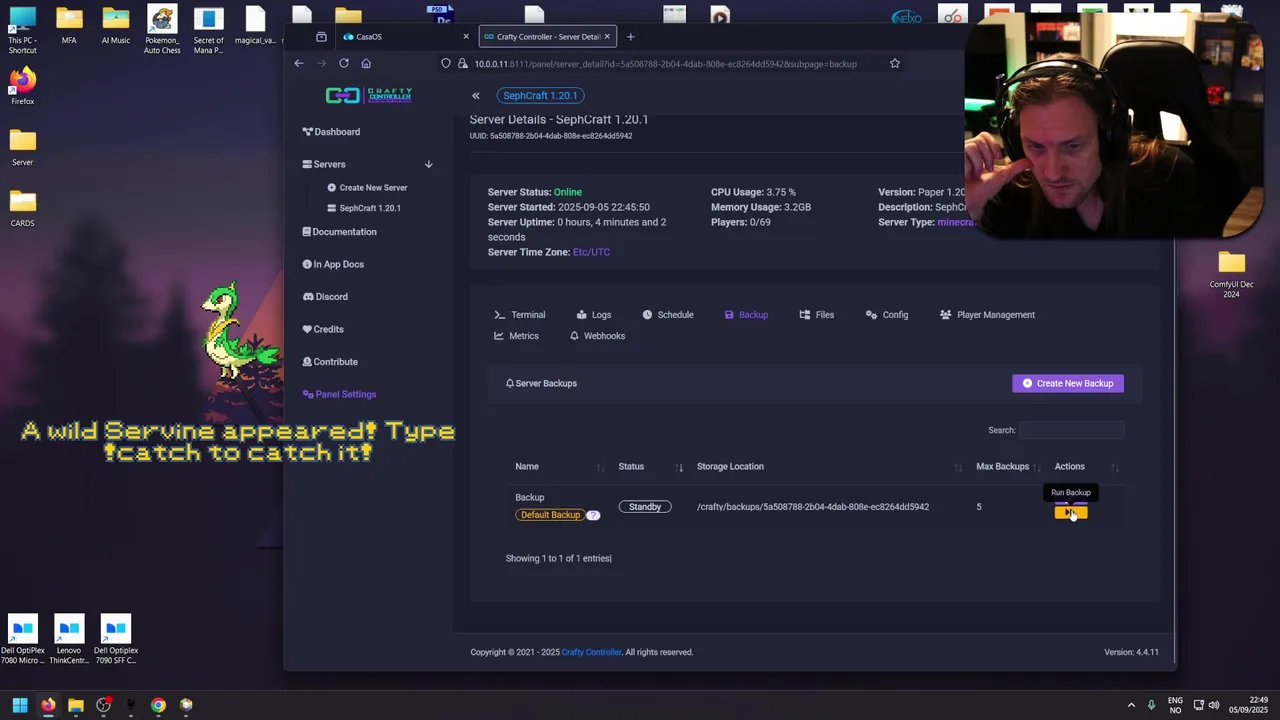Open the Metrics tab
This screenshot has height=720, width=1280.
[x=517, y=336]
